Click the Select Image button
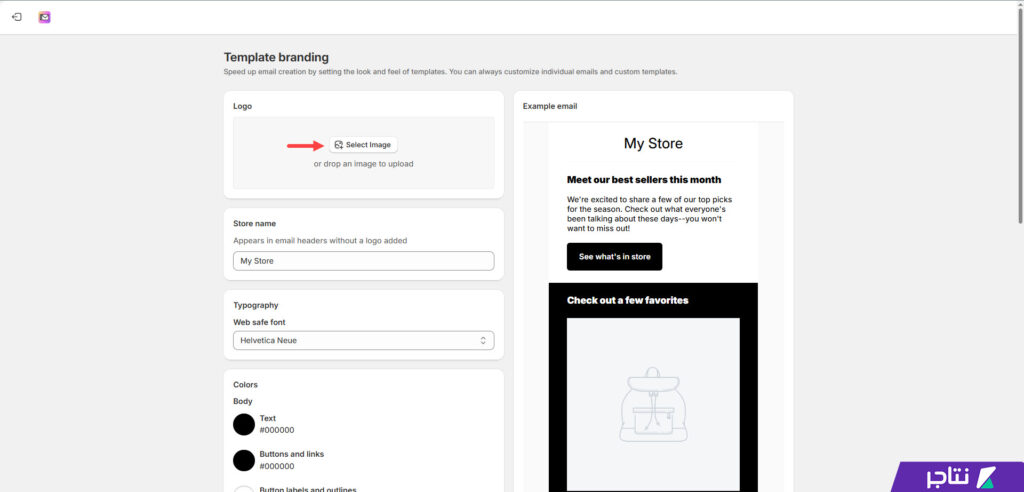Image resolution: width=1024 pixels, height=492 pixels. pyautogui.click(x=363, y=145)
